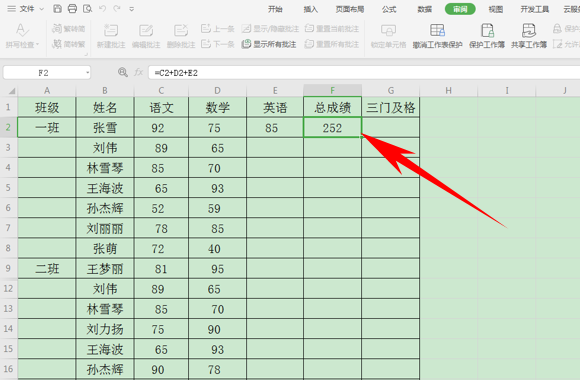Screen dimensions: 580x380
Task: Select the 二班 cell
Action: [47, 269]
